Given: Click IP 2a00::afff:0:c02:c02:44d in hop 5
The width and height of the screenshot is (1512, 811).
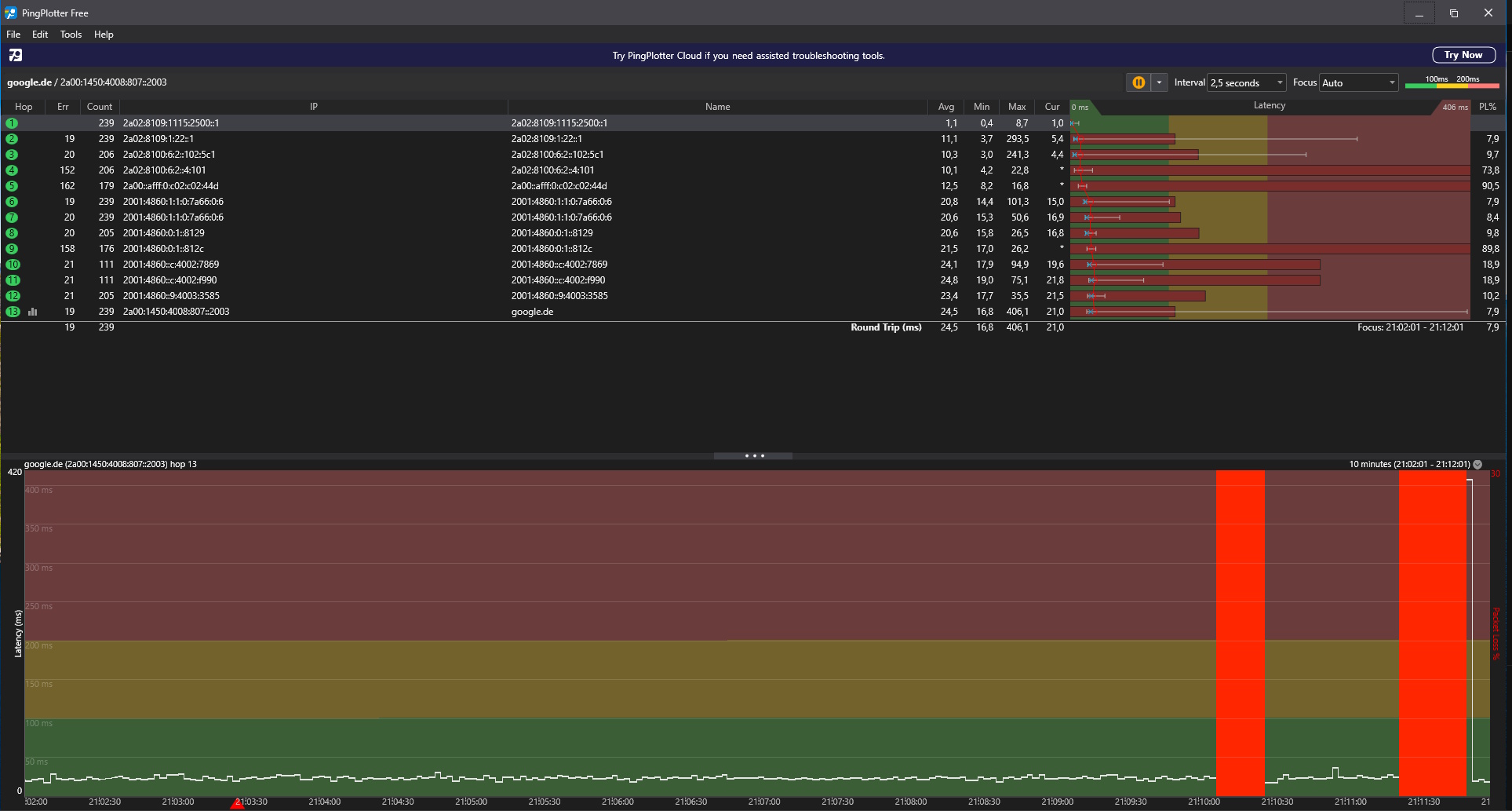Looking at the screenshot, I should [170, 186].
